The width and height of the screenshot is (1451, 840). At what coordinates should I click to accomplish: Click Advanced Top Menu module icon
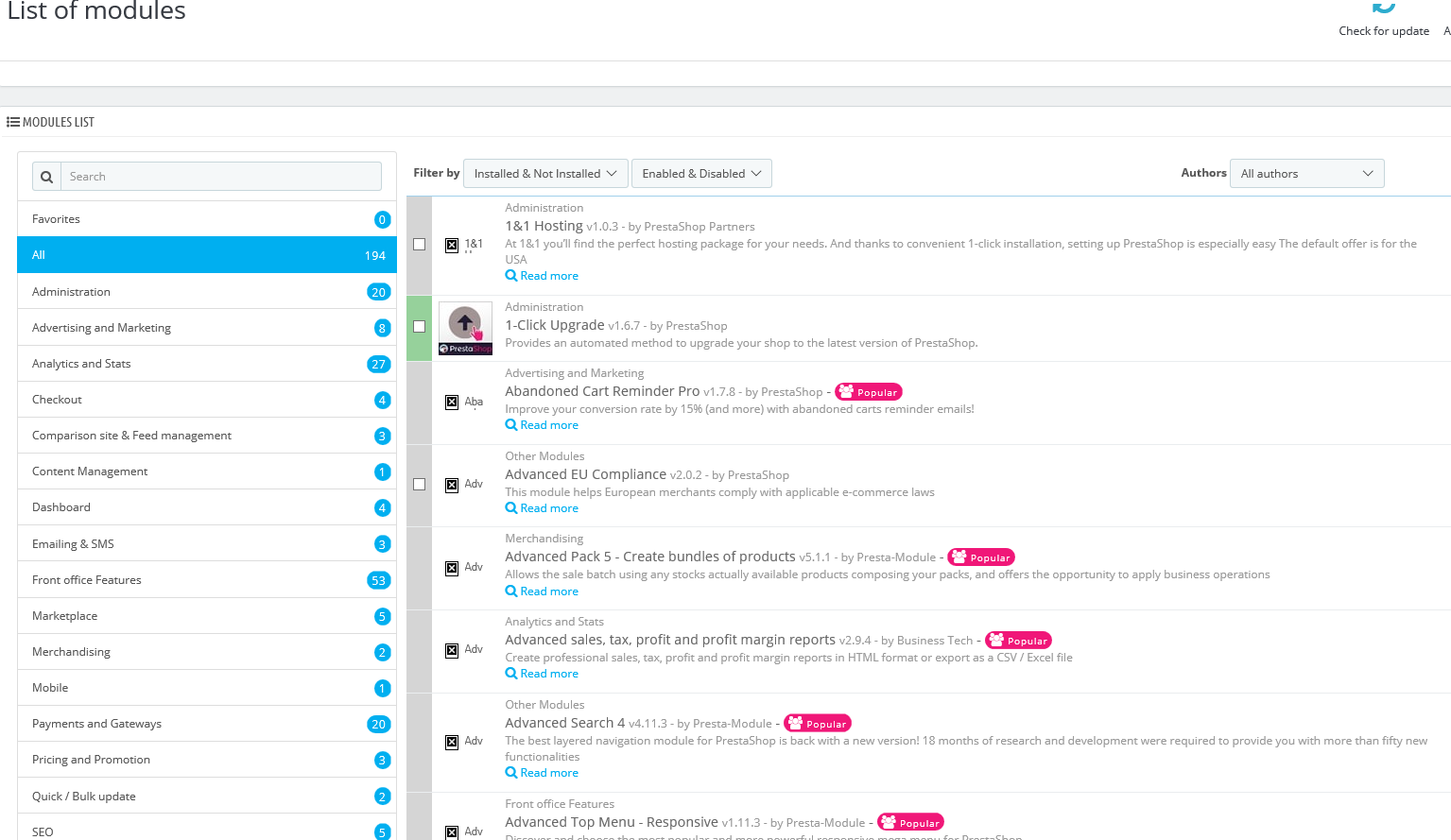click(x=452, y=832)
